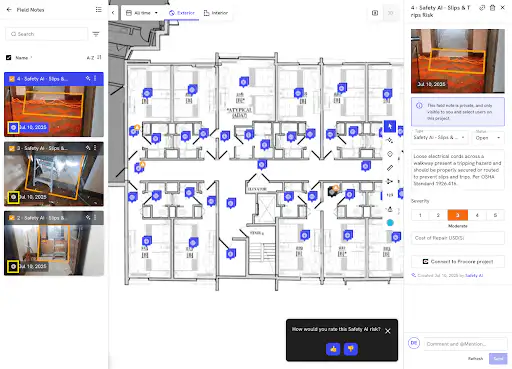512x369 pixels.
Task: Click the Search field notes input
Action: [47, 34]
